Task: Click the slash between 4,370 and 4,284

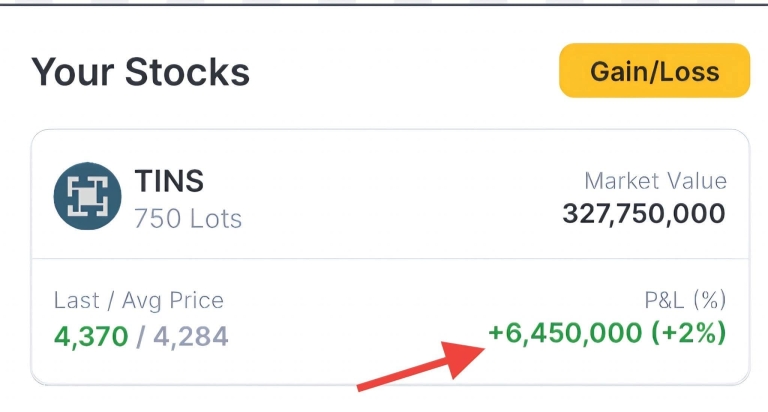Action: click(141, 335)
